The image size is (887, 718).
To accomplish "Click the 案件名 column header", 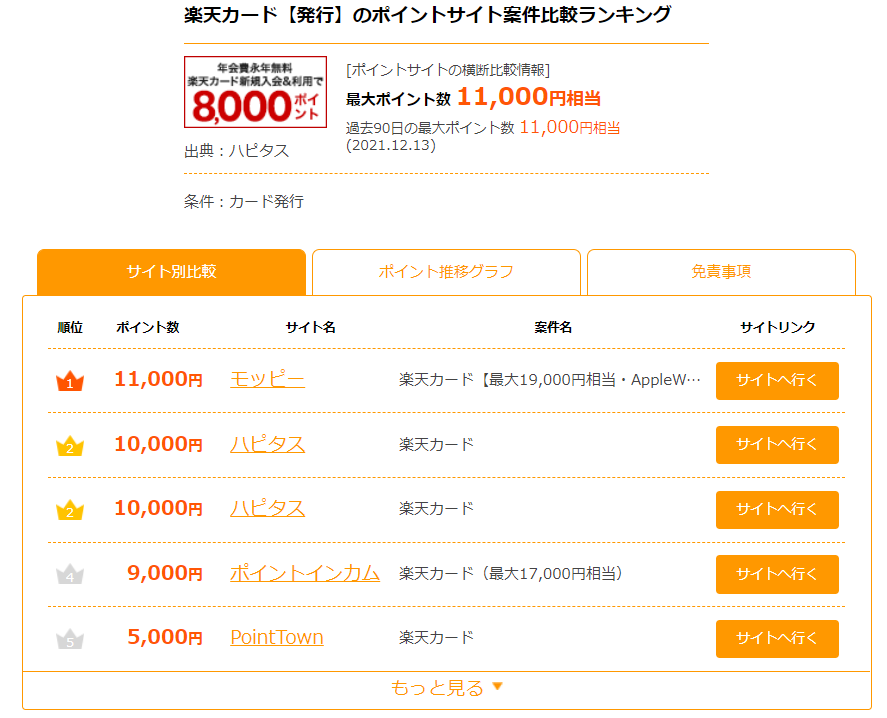I will [553, 327].
